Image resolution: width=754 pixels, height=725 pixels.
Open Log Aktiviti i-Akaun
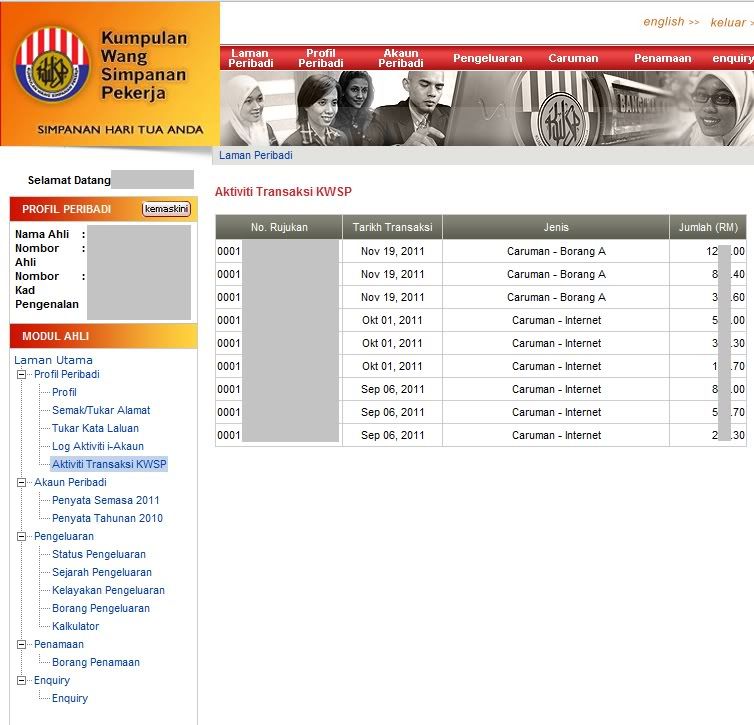tap(98, 446)
